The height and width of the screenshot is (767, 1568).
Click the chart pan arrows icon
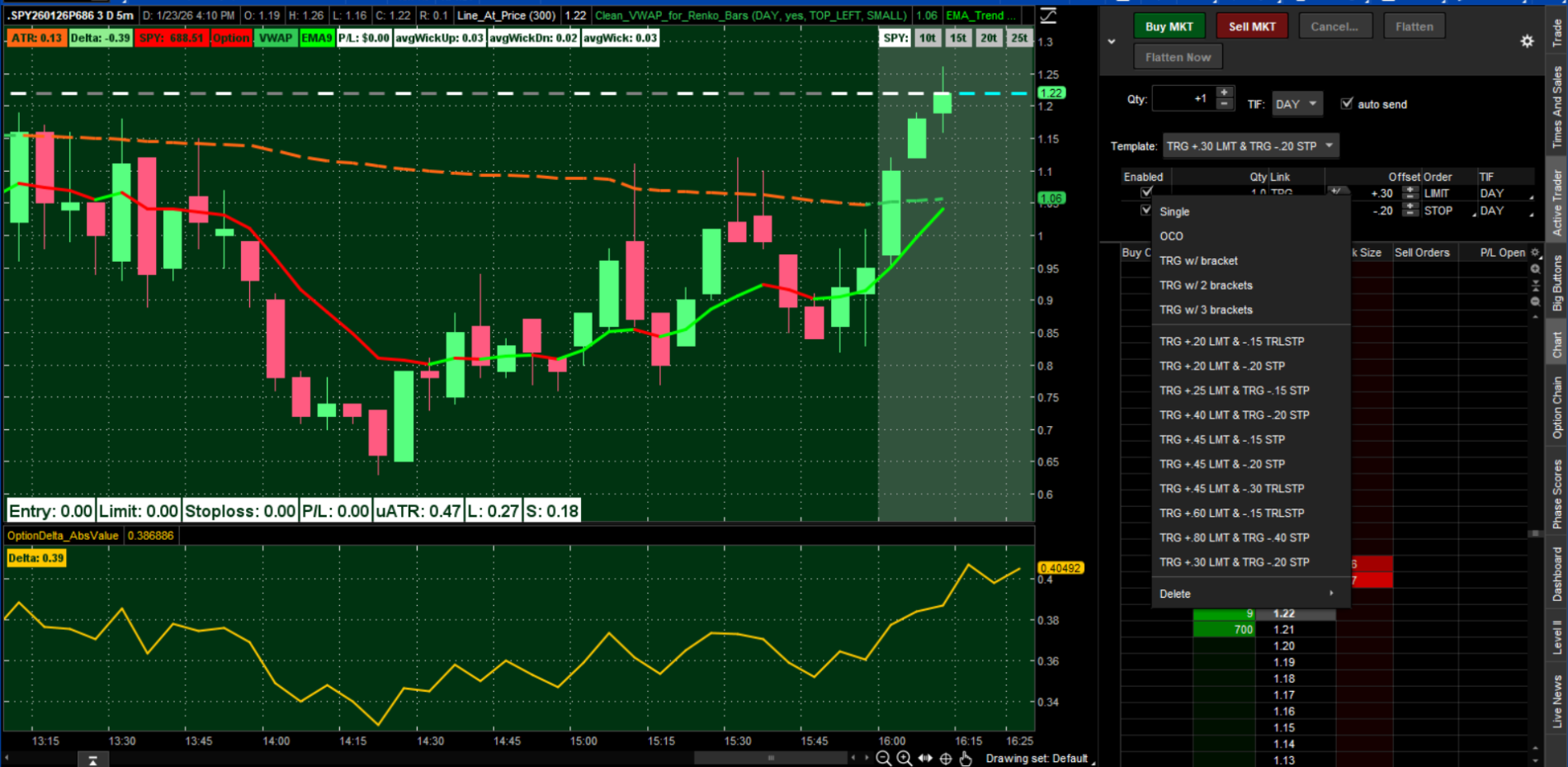(x=925, y=758)
